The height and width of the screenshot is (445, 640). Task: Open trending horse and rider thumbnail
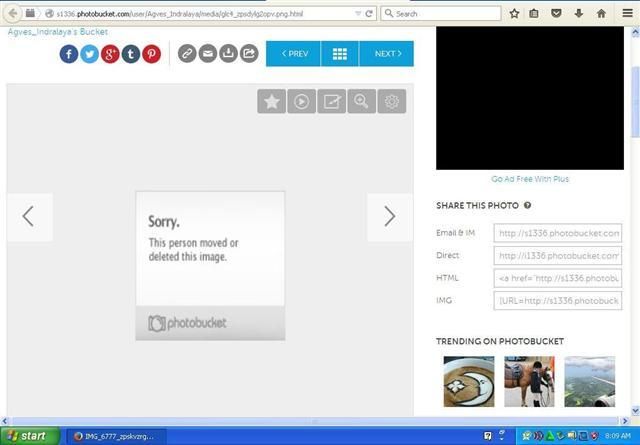(529, 381)
